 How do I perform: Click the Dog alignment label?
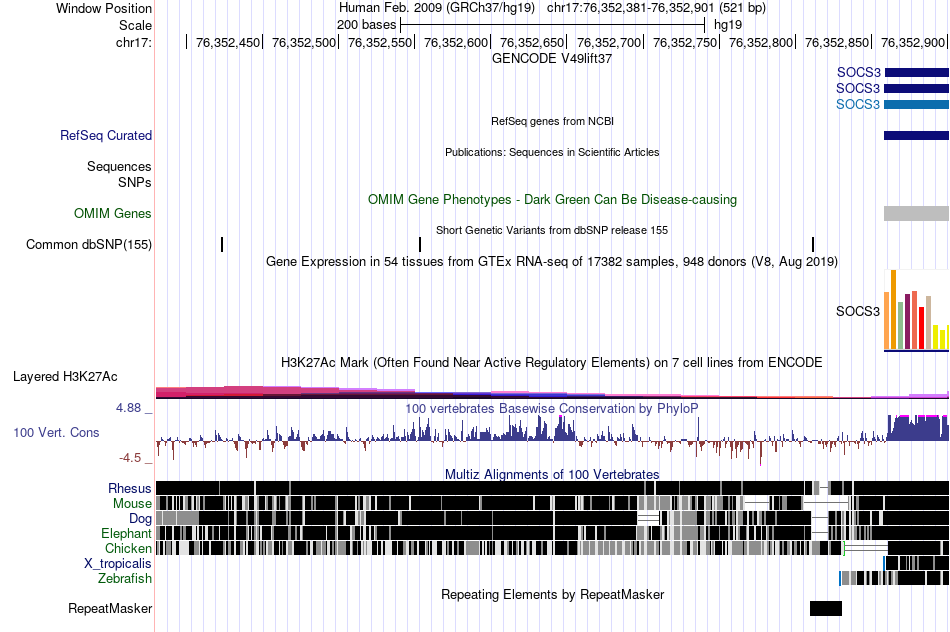(x=140, y=519)
